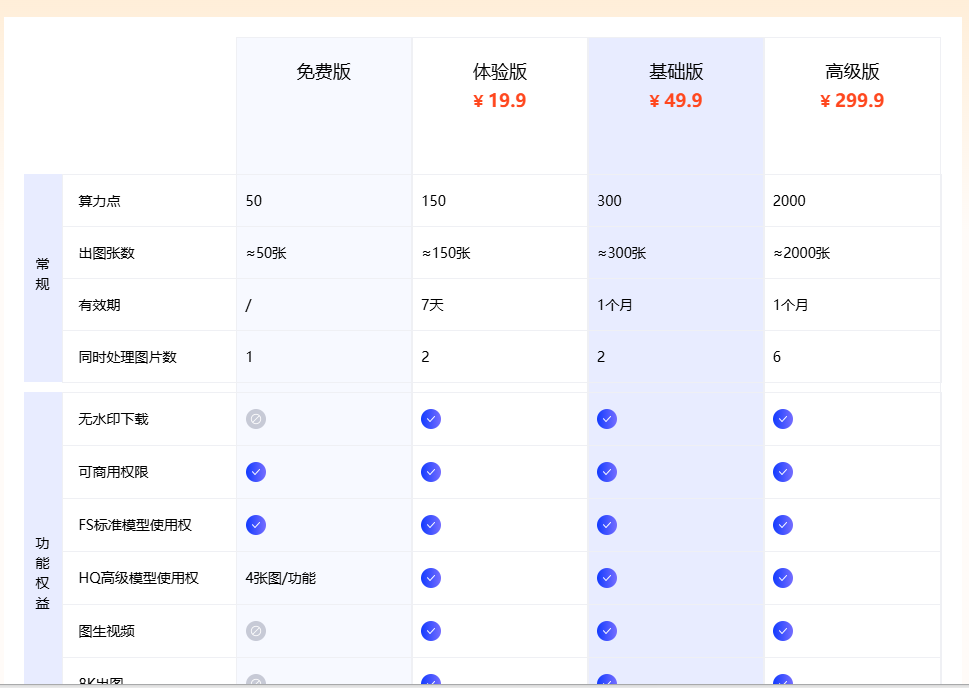Image resolution: width=969 pixels, height=688 pixels.
Task: Select the 高级版 plan header
Action: 852,72
